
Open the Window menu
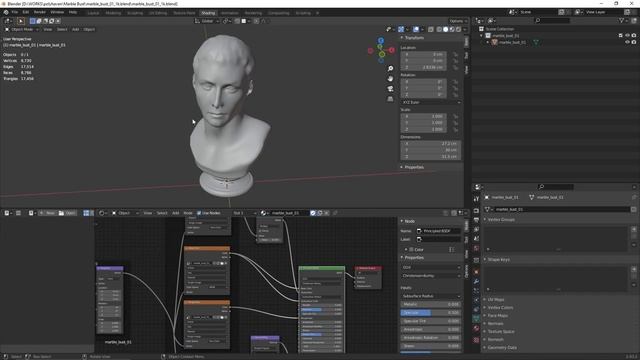point(57,12)
